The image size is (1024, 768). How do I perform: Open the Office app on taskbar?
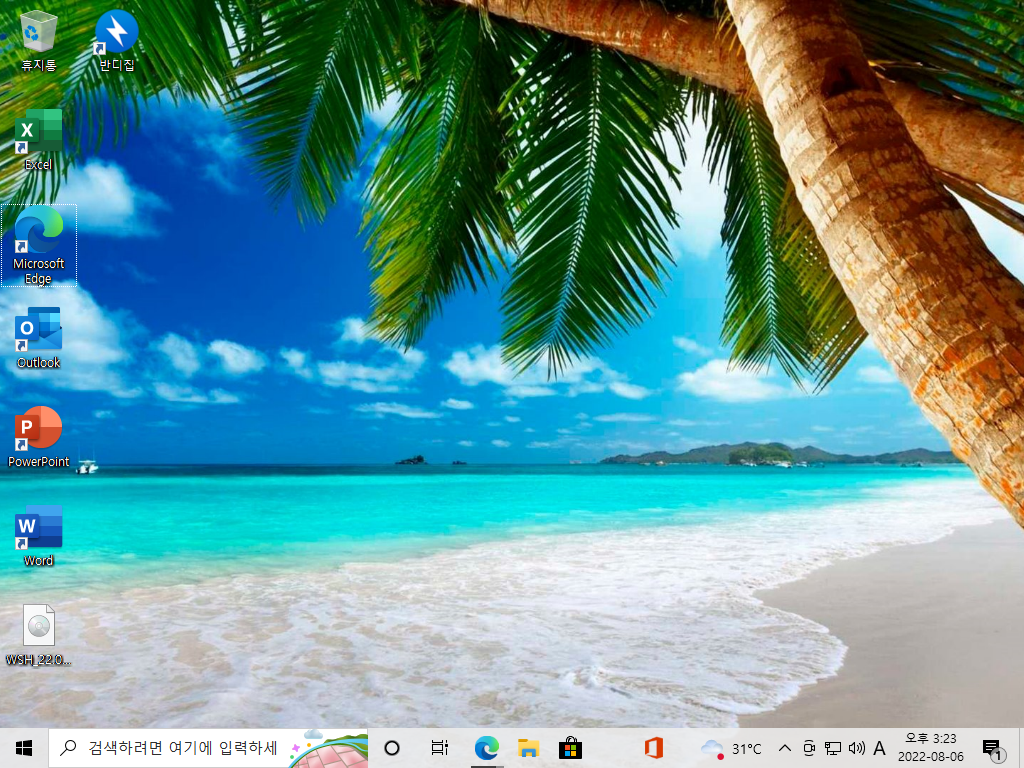[x=654, y=748]
